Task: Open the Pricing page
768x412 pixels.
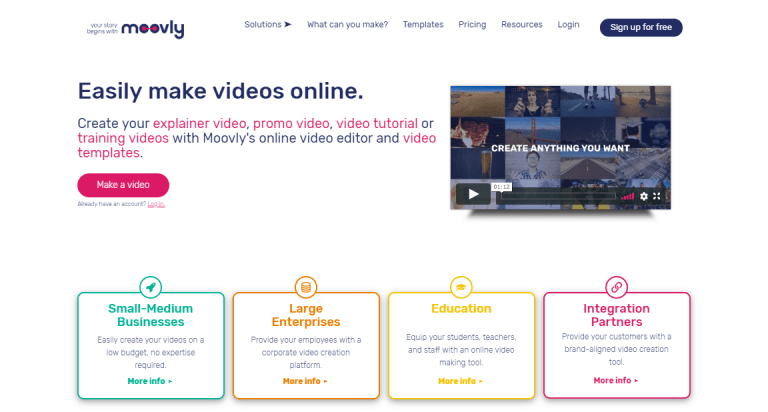Action: (472, 24)
